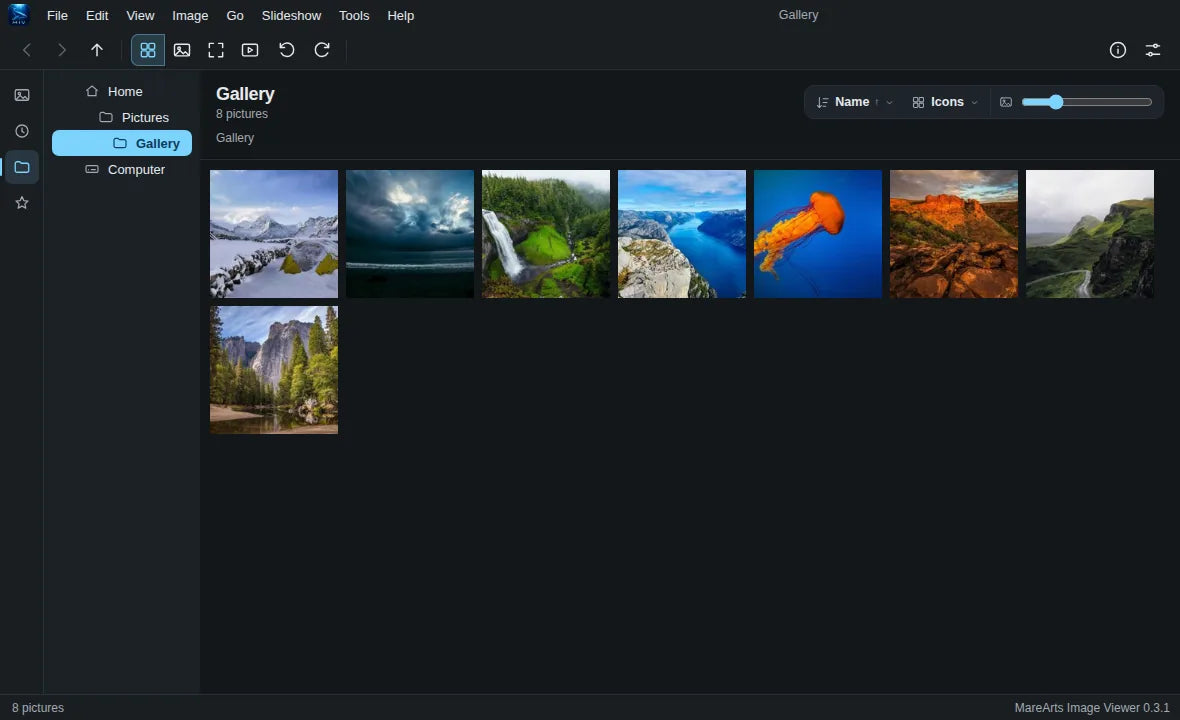Select the Folders sidebar tab icon

[22, 167]
